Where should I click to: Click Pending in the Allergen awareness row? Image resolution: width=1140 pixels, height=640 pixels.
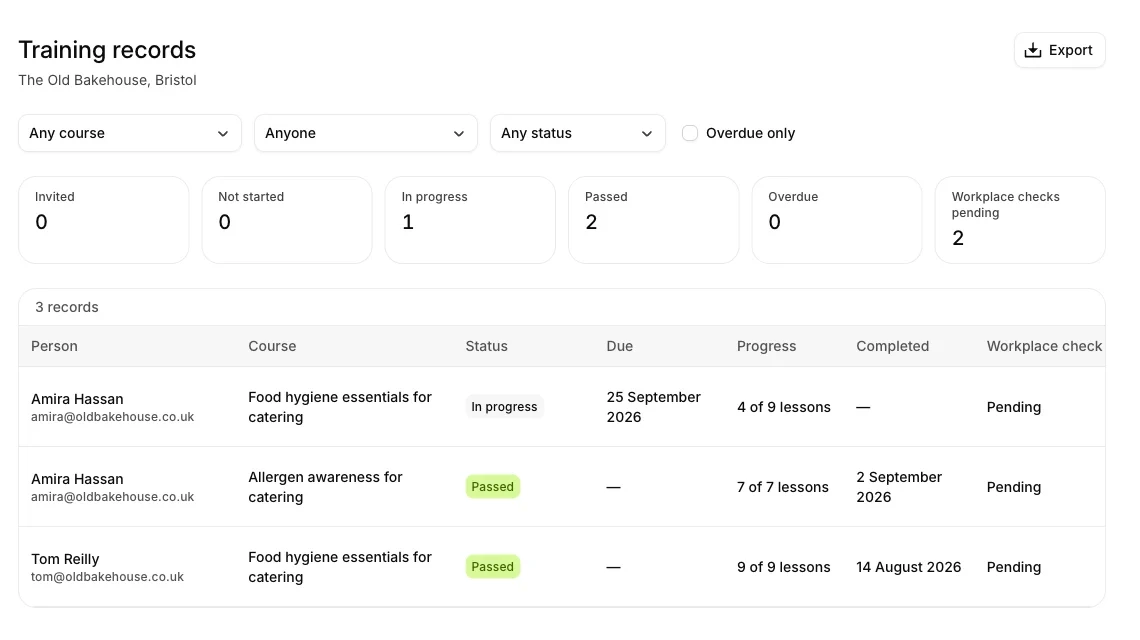[x=1013, y=487]
